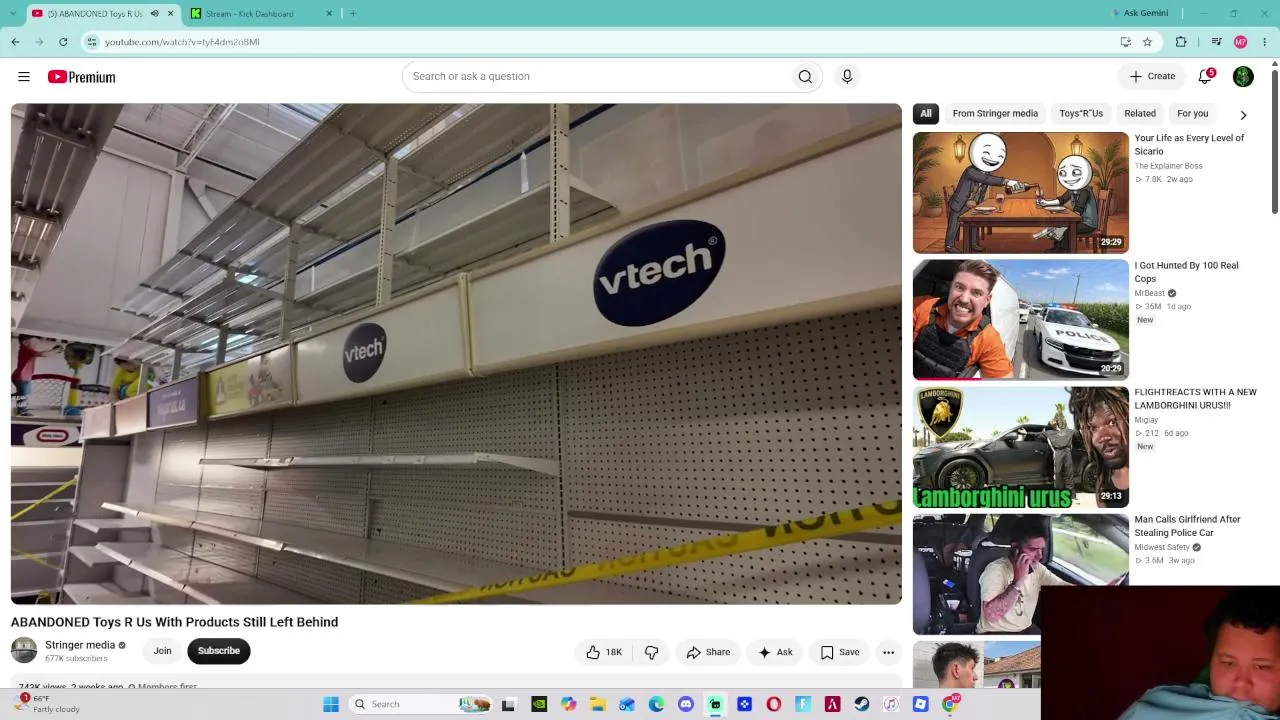Screen dimensions: 1280x720
Task: Install app icon in address bar
Action: (x=1126, y=42)
